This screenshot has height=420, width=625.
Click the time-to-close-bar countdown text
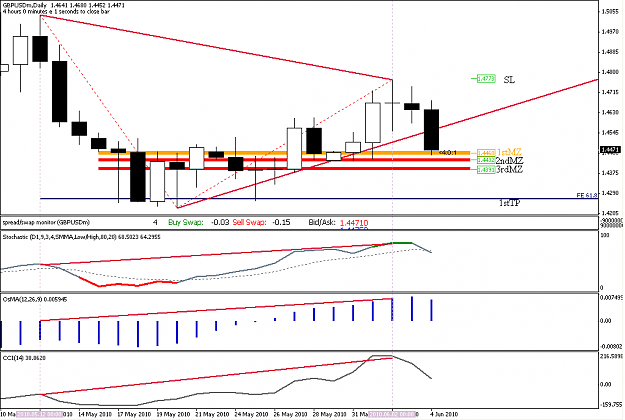click(56, 12)
